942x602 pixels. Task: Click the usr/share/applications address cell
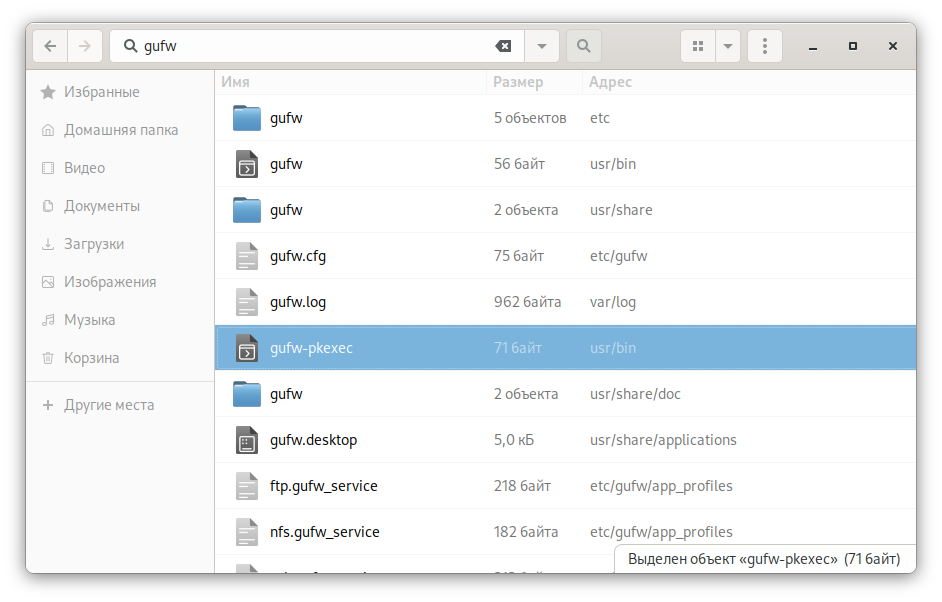[x=663, y=440]
